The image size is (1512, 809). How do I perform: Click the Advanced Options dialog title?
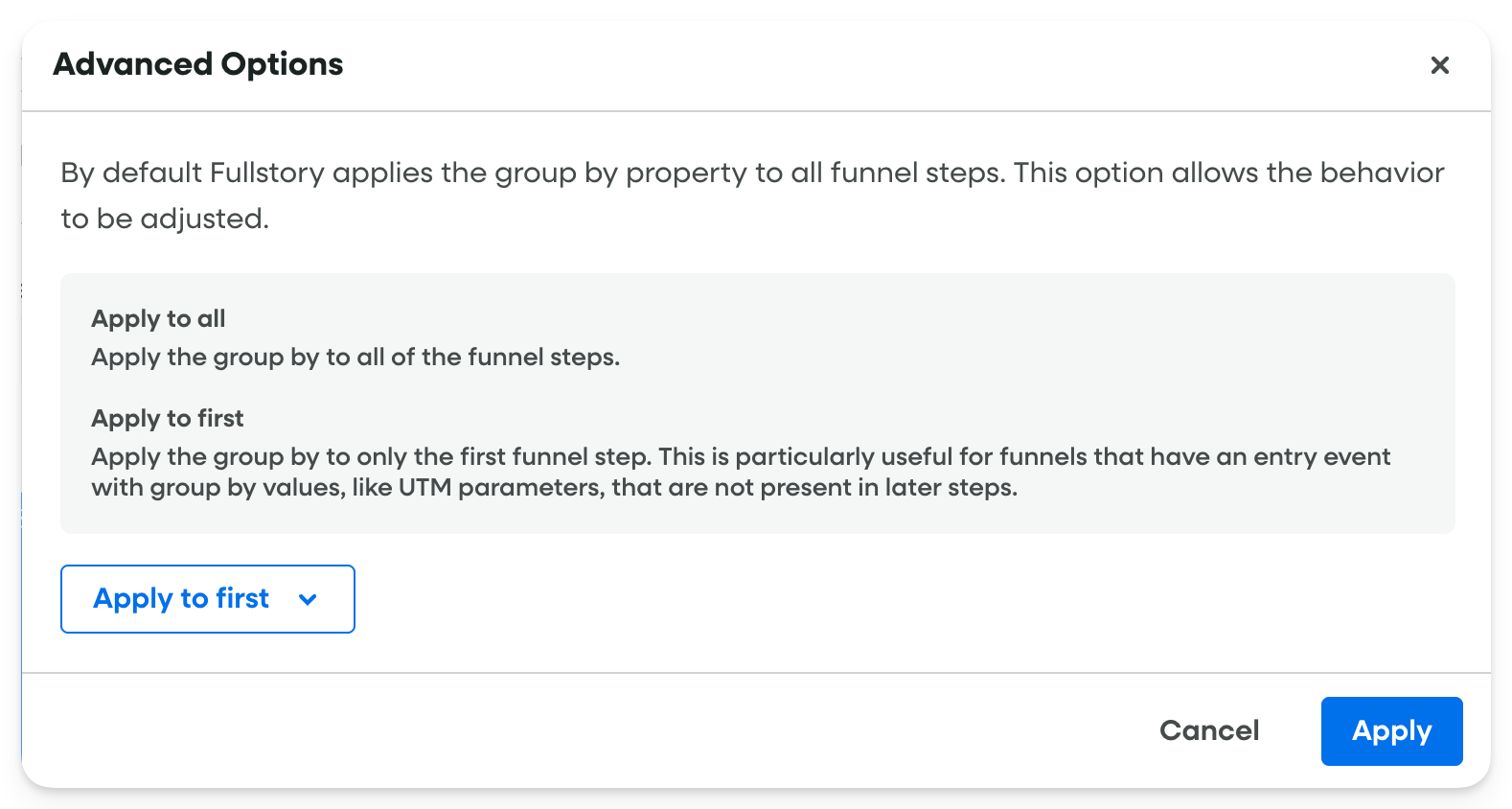coord(198,64)
